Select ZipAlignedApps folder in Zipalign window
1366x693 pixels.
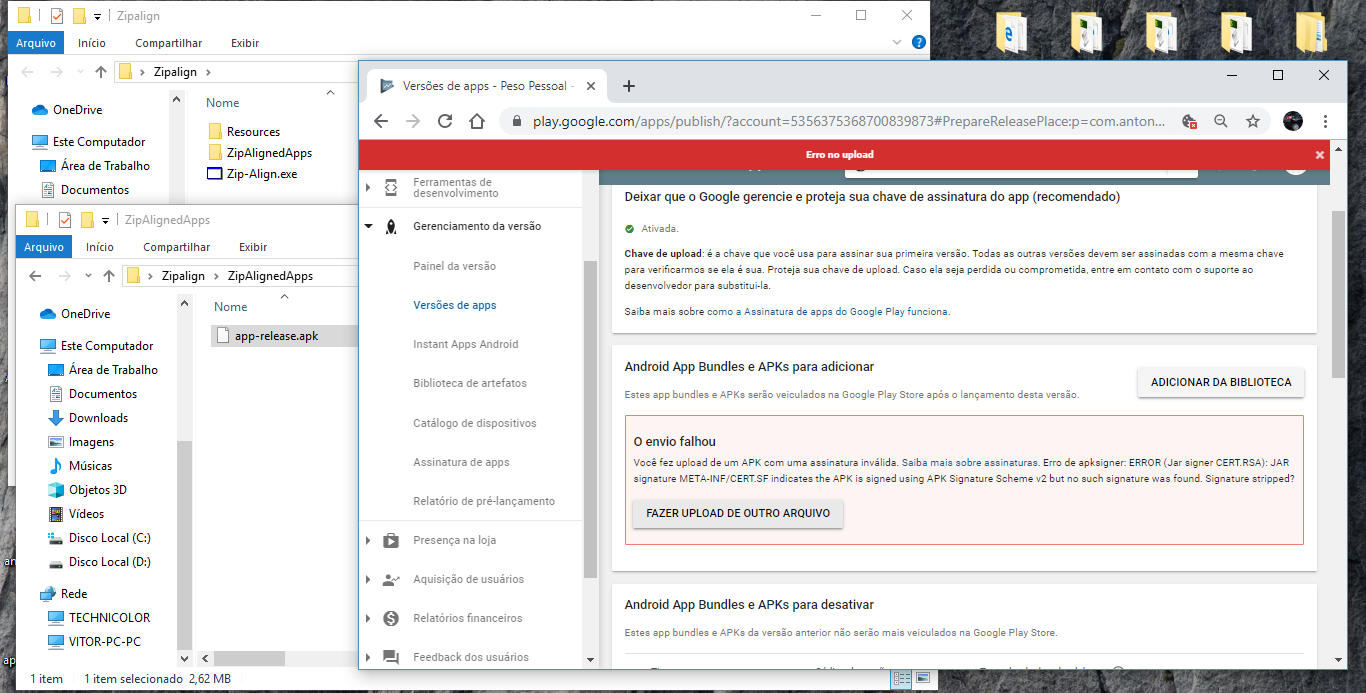coord(269,153)
